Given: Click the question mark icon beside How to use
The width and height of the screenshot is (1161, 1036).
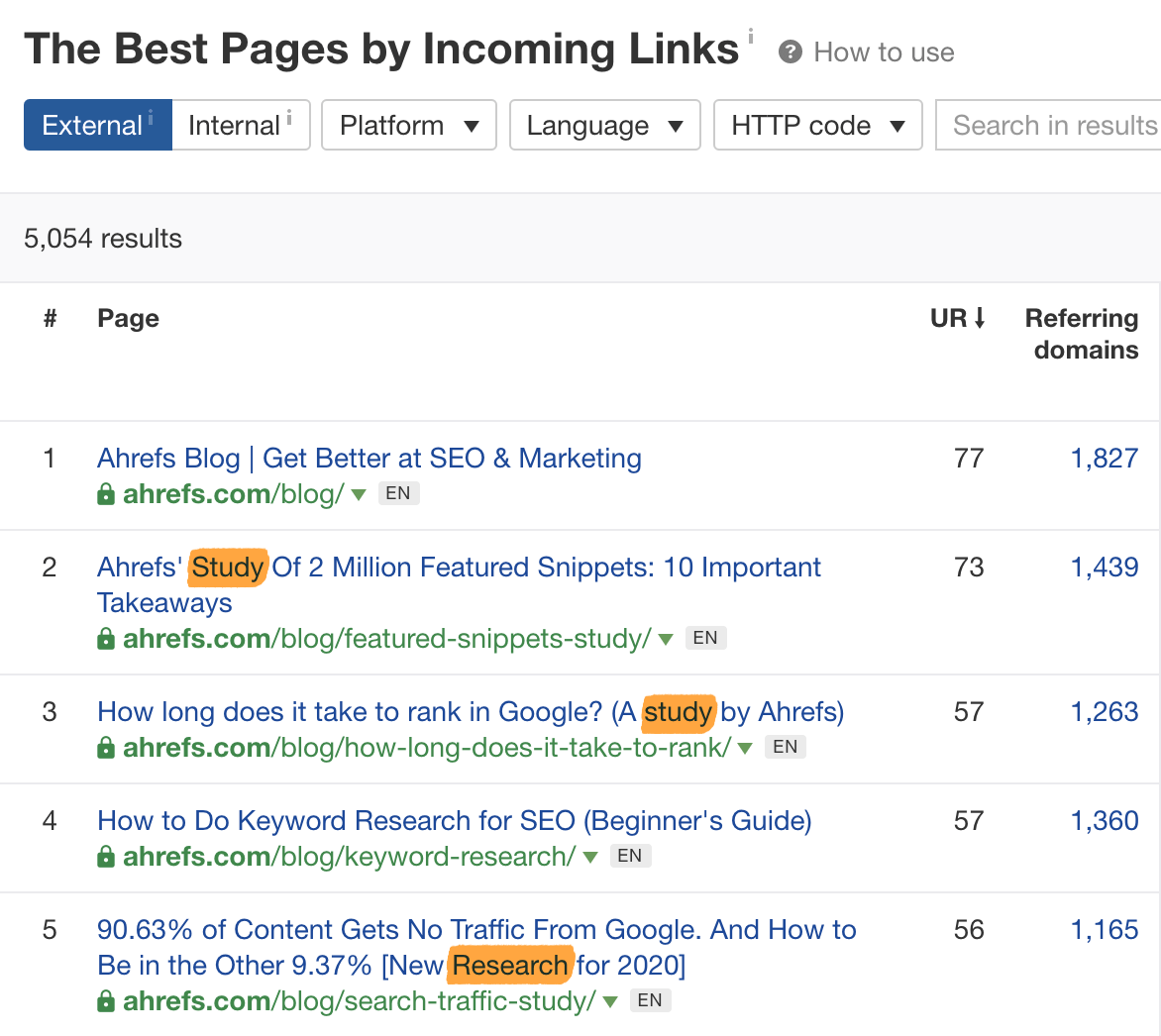Looking at the screenshot, I should [x=790, y=52].
